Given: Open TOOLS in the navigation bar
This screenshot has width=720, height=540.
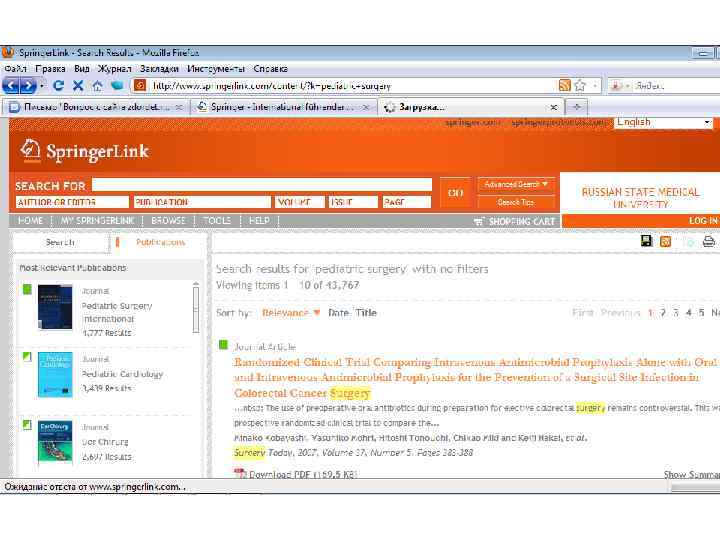Looking at the screenshot, I should 217,221.
